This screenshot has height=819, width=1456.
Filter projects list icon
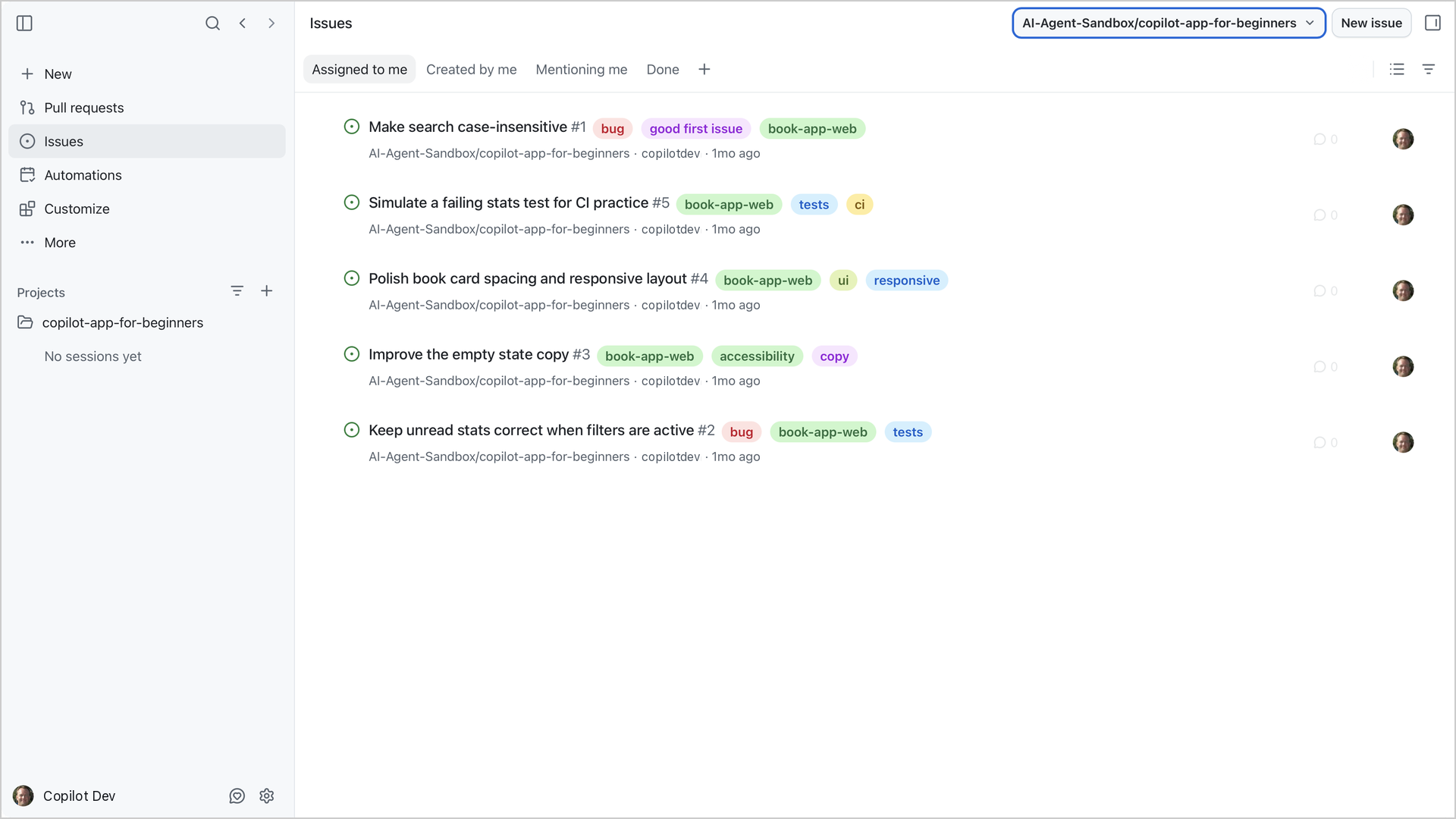237,291
